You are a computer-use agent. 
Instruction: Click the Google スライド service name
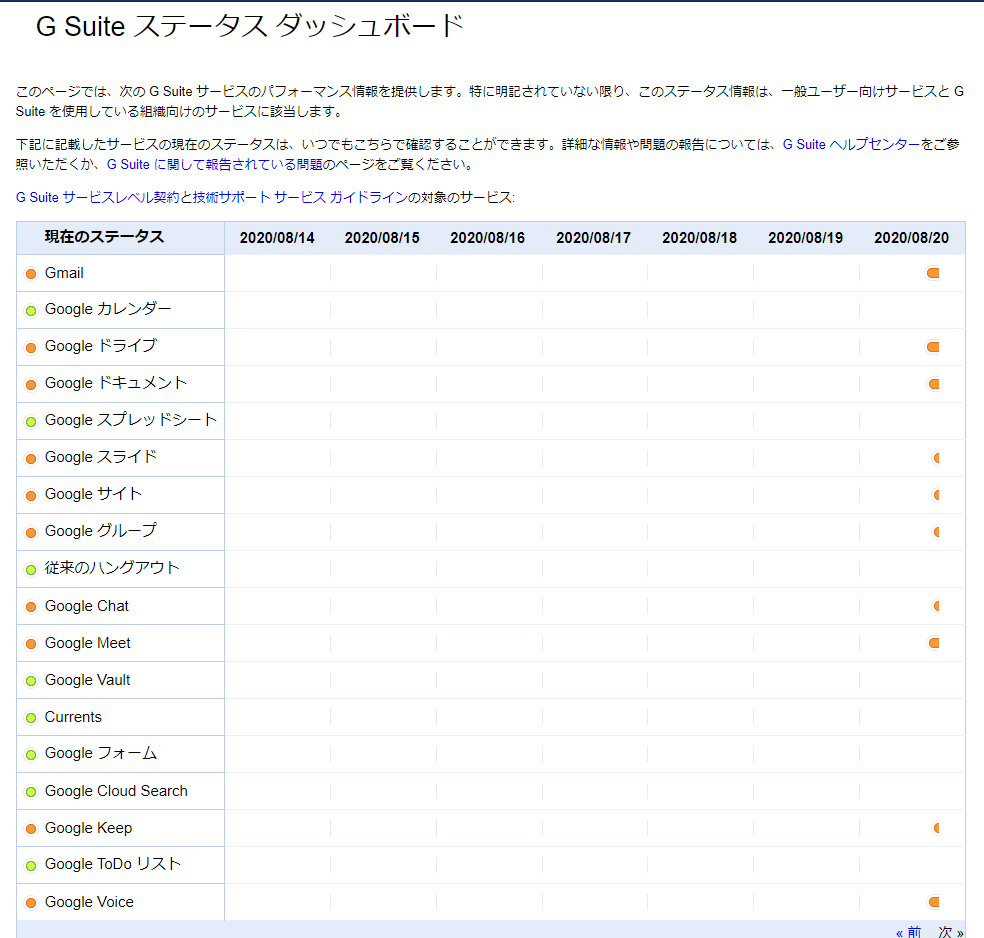(101, 457)
